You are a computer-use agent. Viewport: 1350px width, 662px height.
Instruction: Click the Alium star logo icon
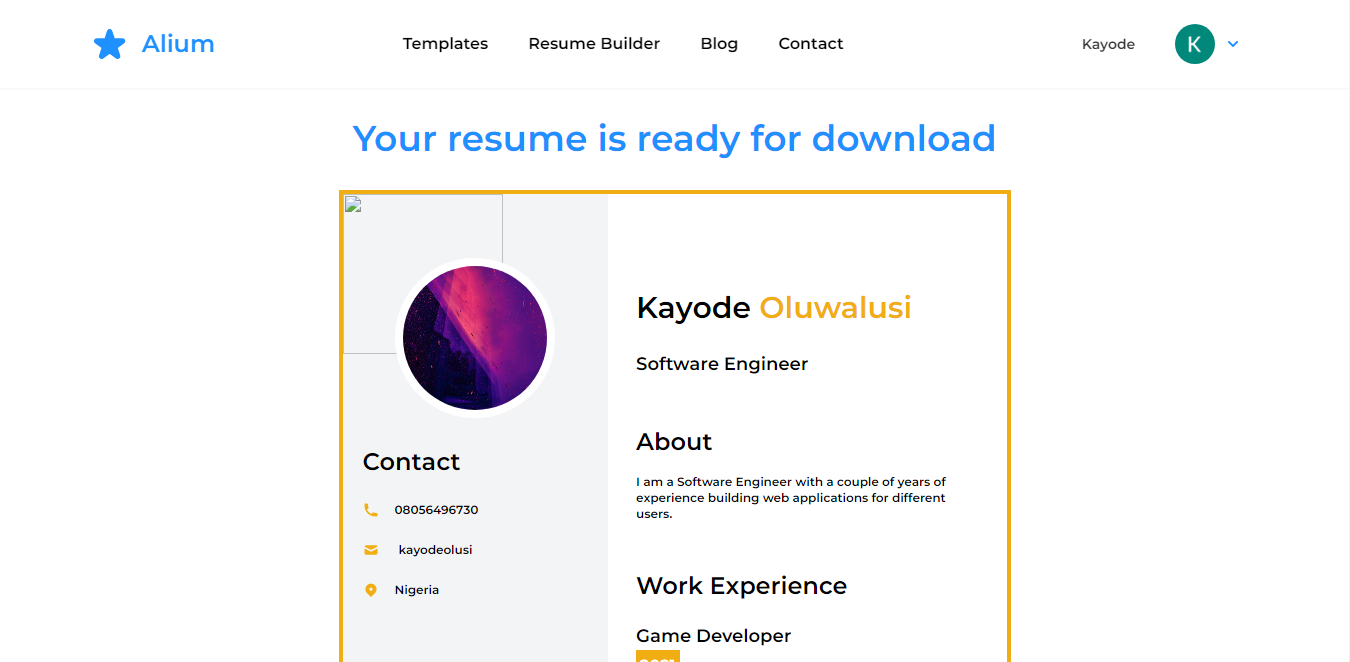tap(109, 44)
